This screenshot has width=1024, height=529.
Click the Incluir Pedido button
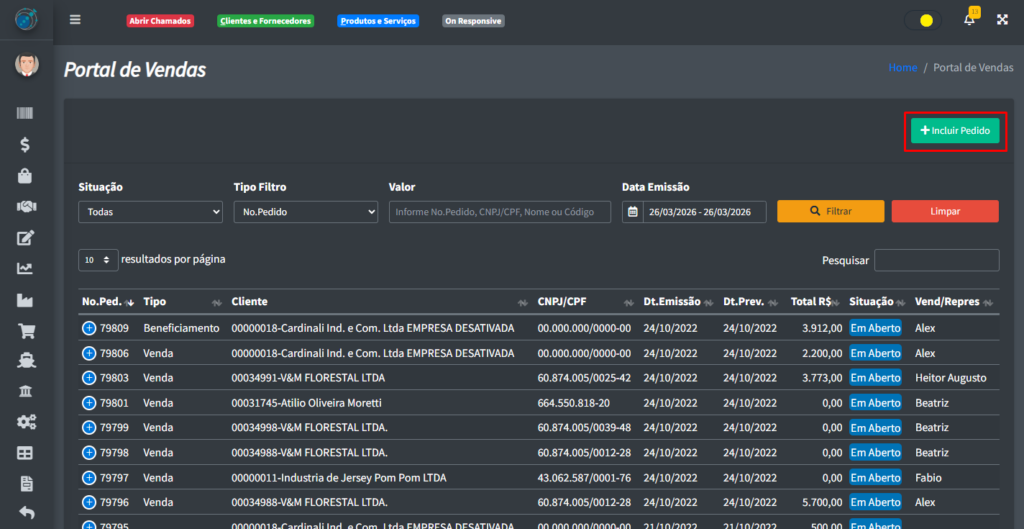point(955,131)
